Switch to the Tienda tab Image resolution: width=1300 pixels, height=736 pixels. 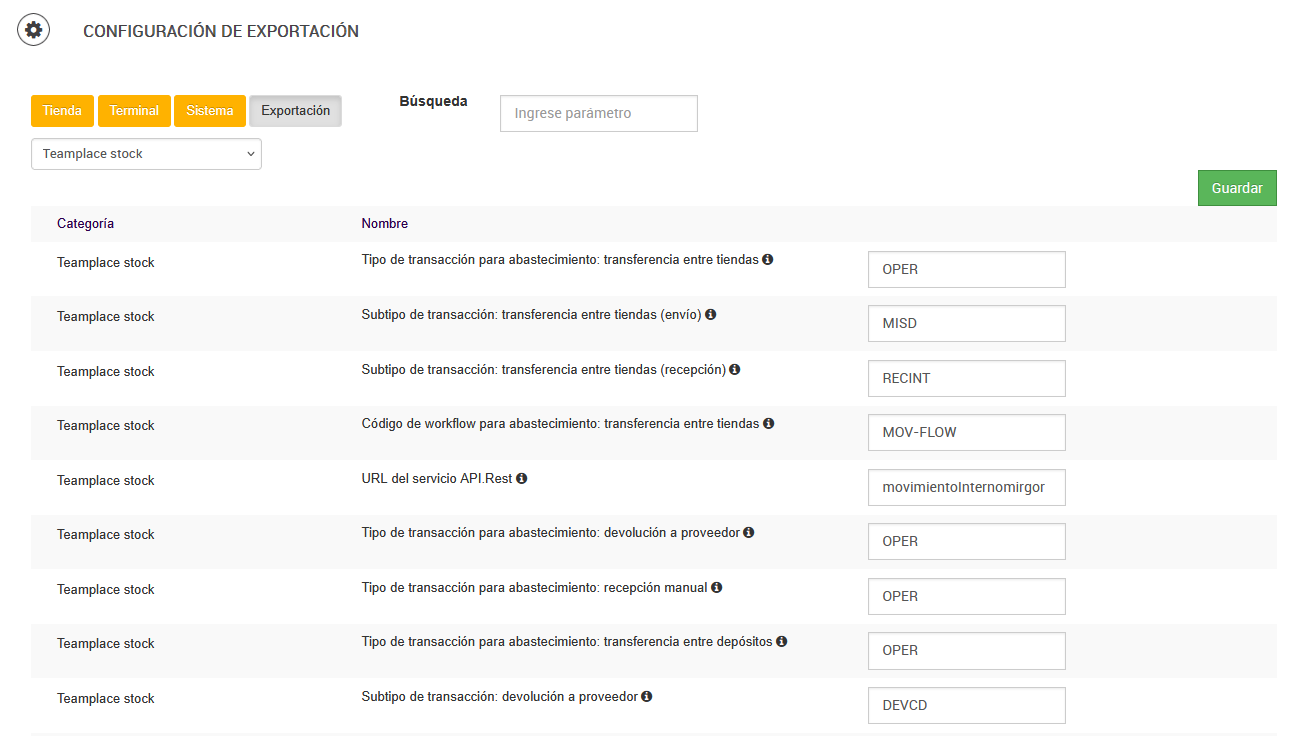(63, 111)
